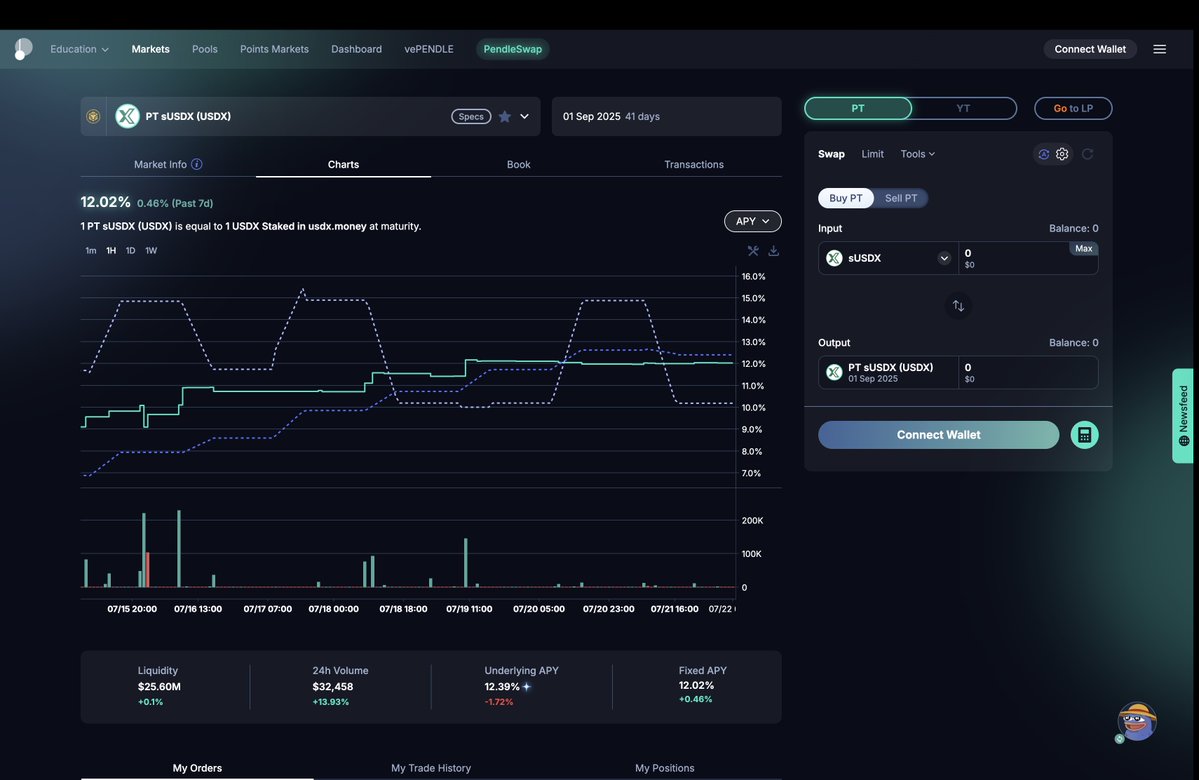Open the Market Info tooltip icon
This screenshot has height=780, width=1199.
coord(197,164)
